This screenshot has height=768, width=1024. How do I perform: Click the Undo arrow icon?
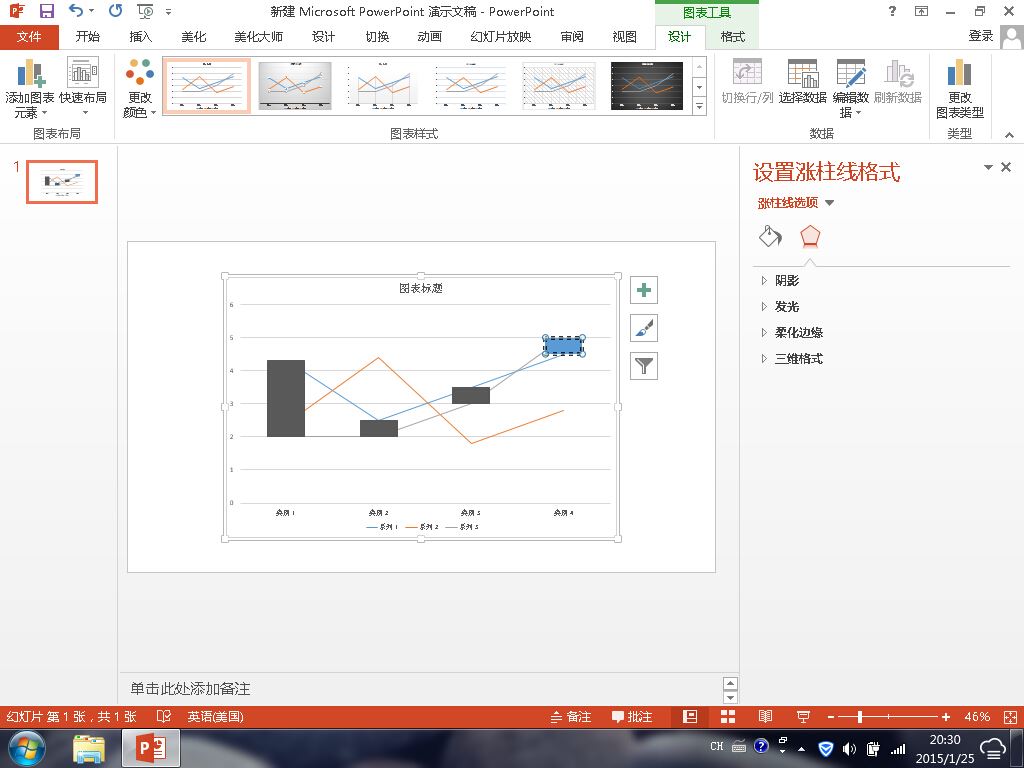(x=76, y=10)
